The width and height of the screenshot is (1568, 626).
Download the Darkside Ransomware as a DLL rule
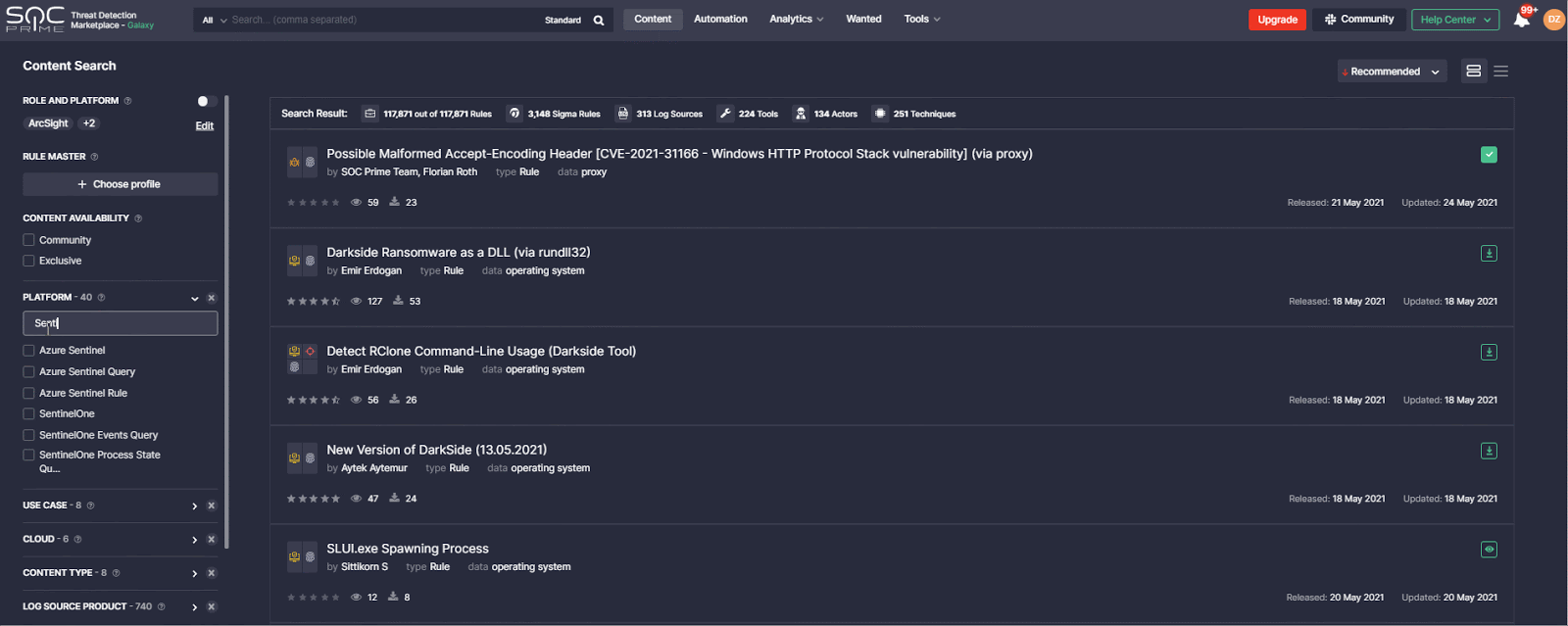[1489, 254]
